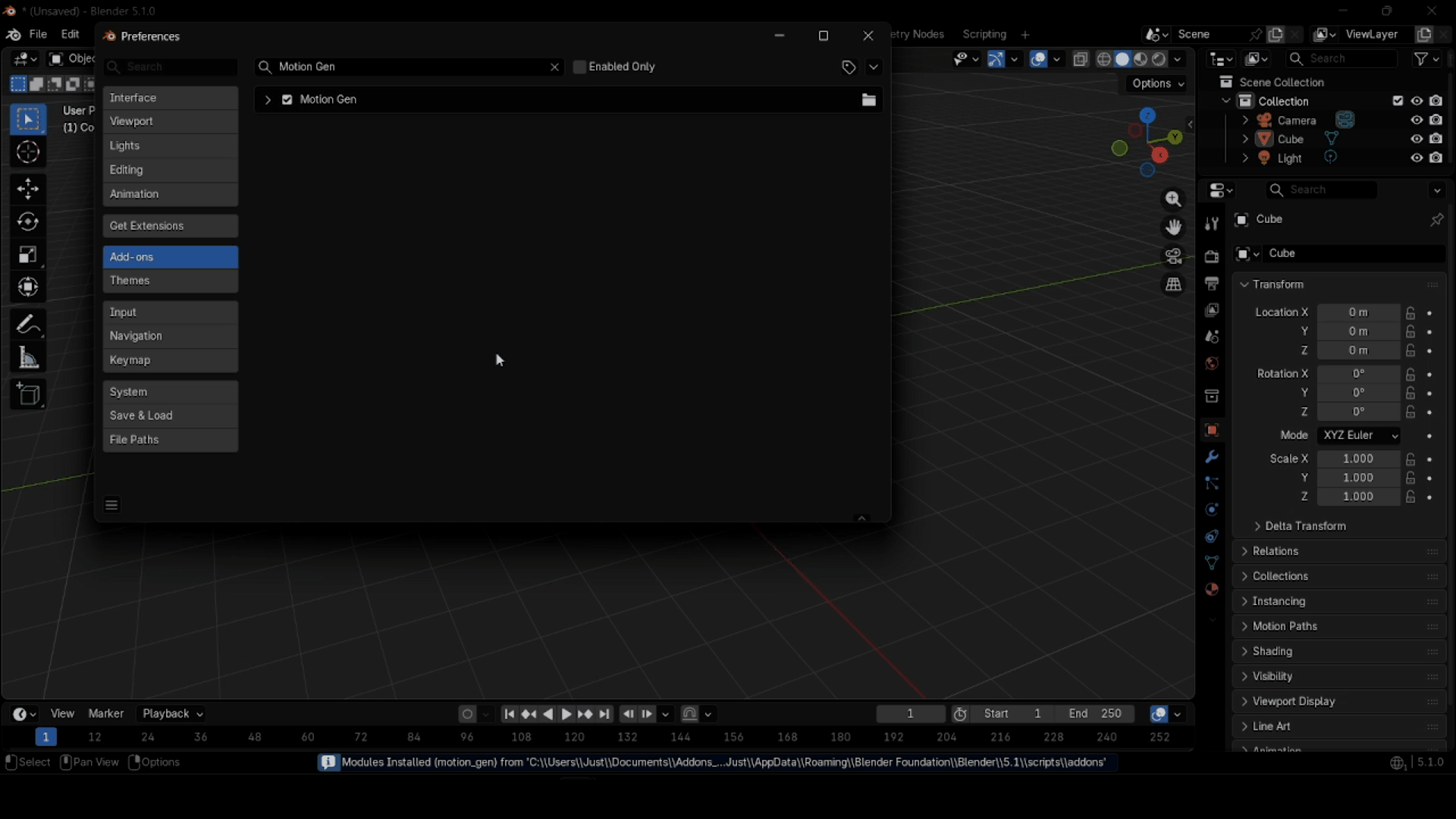This screenshot has height=819, width=1456.
Task: Activate the Scale tool
Action: click(28, 255)
